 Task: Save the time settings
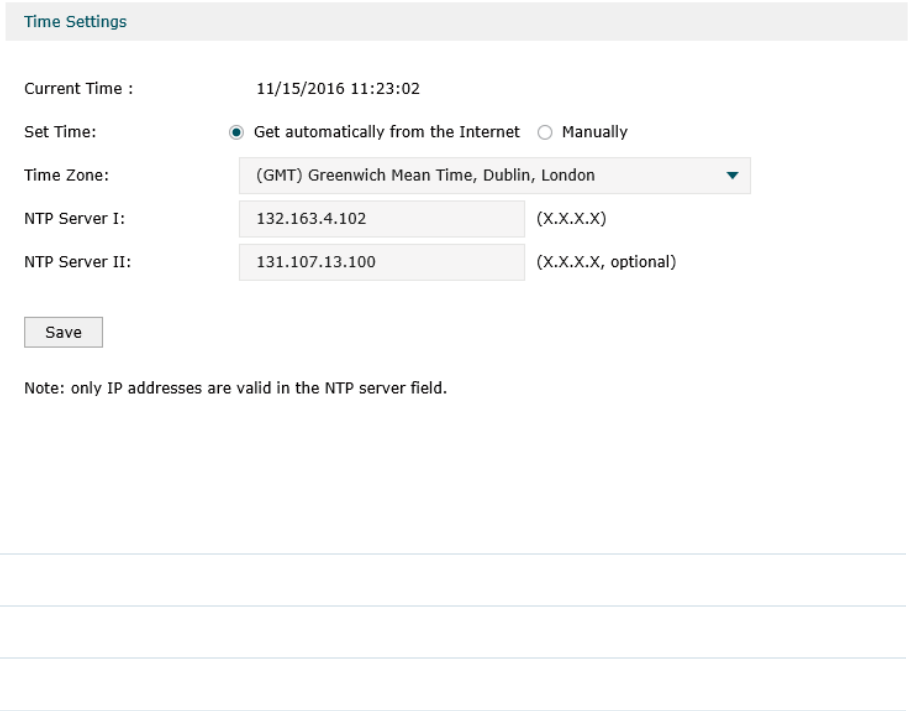pos(64,332)
